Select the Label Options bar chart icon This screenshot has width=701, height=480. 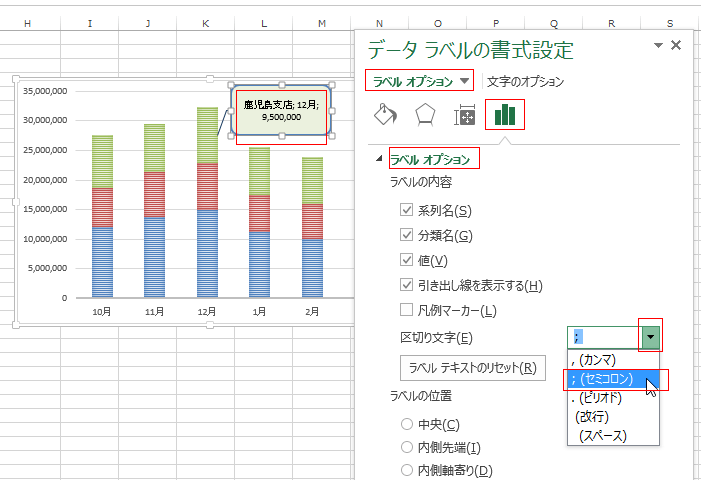(505, 115)
